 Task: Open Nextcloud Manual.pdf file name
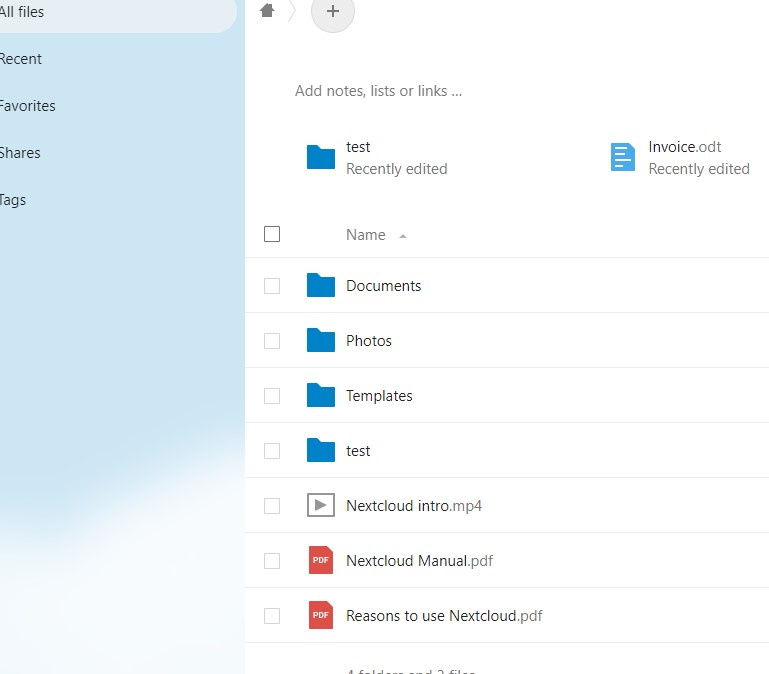tap(419, 560)
